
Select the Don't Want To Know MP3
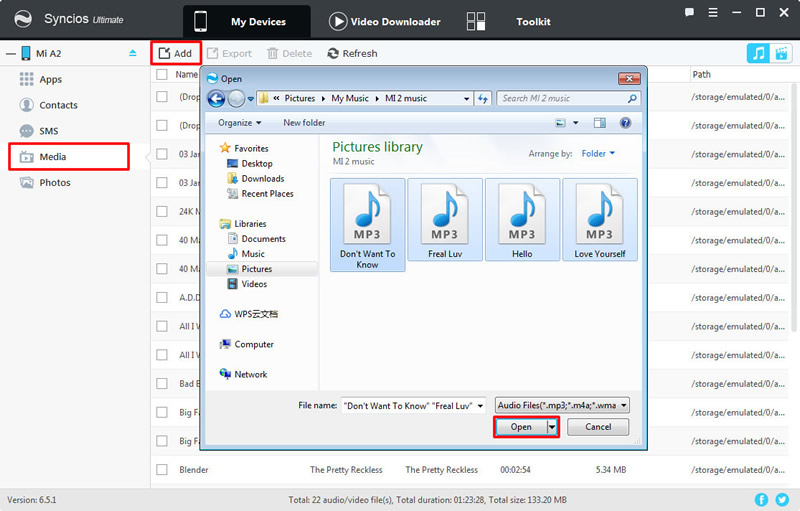[x=367, y=225]
